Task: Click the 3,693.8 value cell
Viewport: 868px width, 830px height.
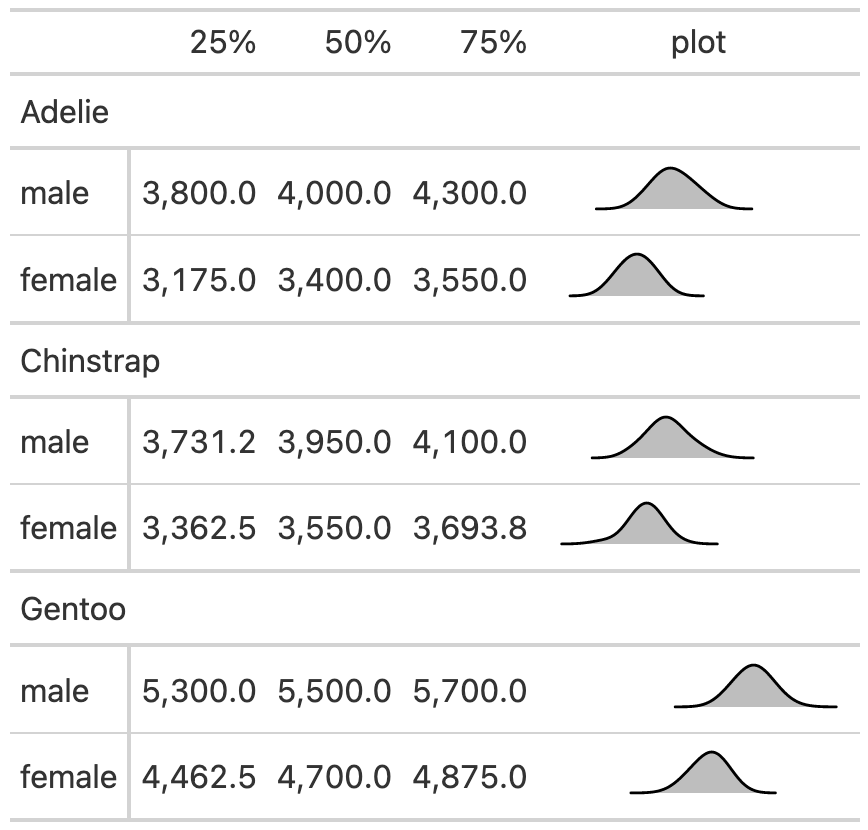Action: (x=469, y=528)
